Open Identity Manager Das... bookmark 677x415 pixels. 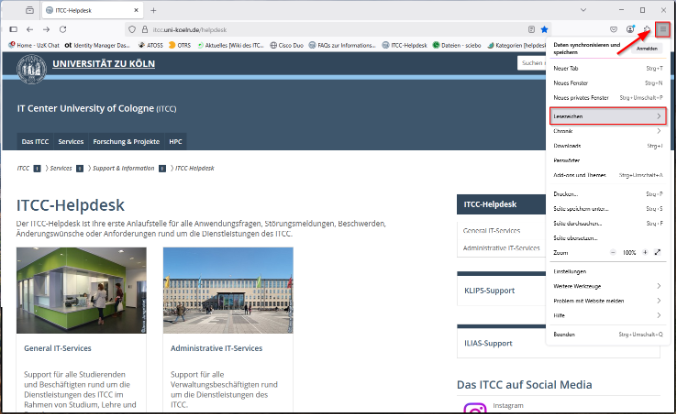pos(98,45)
